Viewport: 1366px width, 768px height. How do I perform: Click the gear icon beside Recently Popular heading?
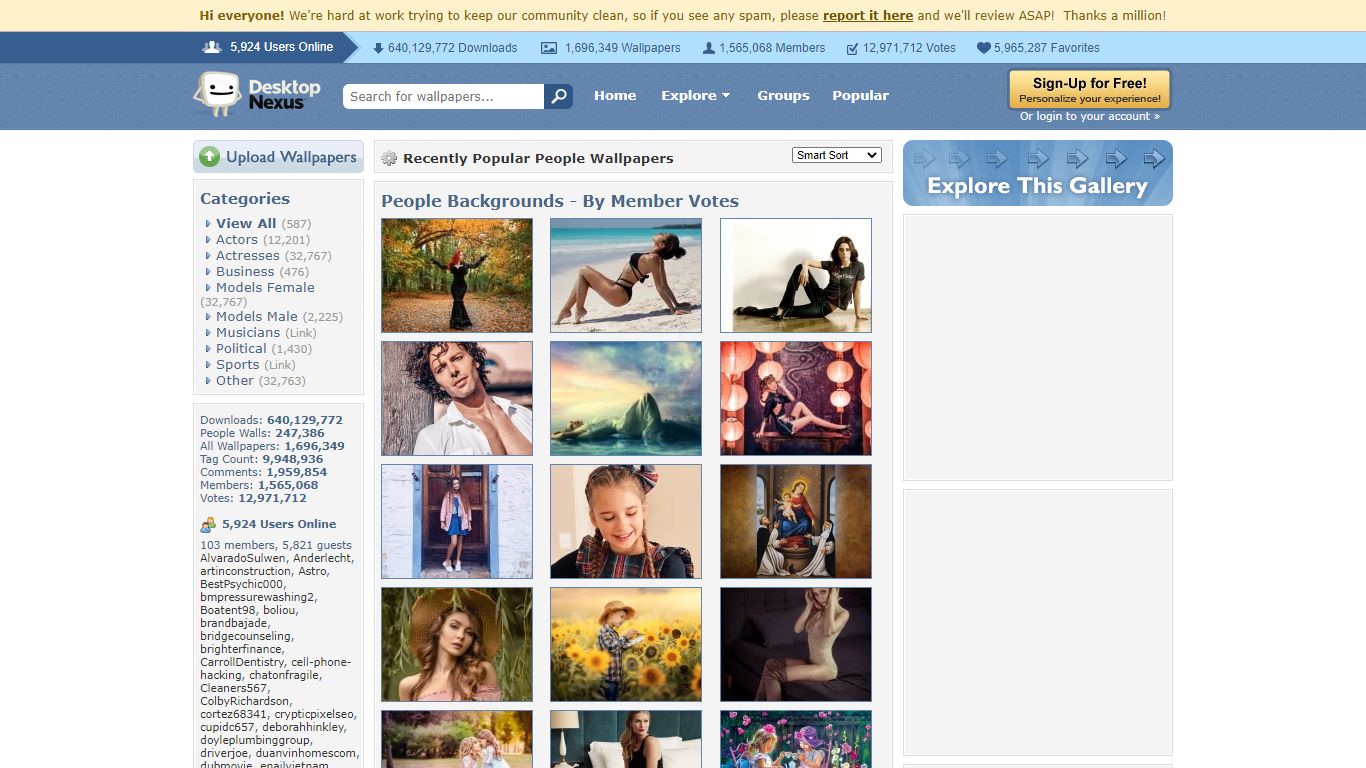click(x=389, y=158)
